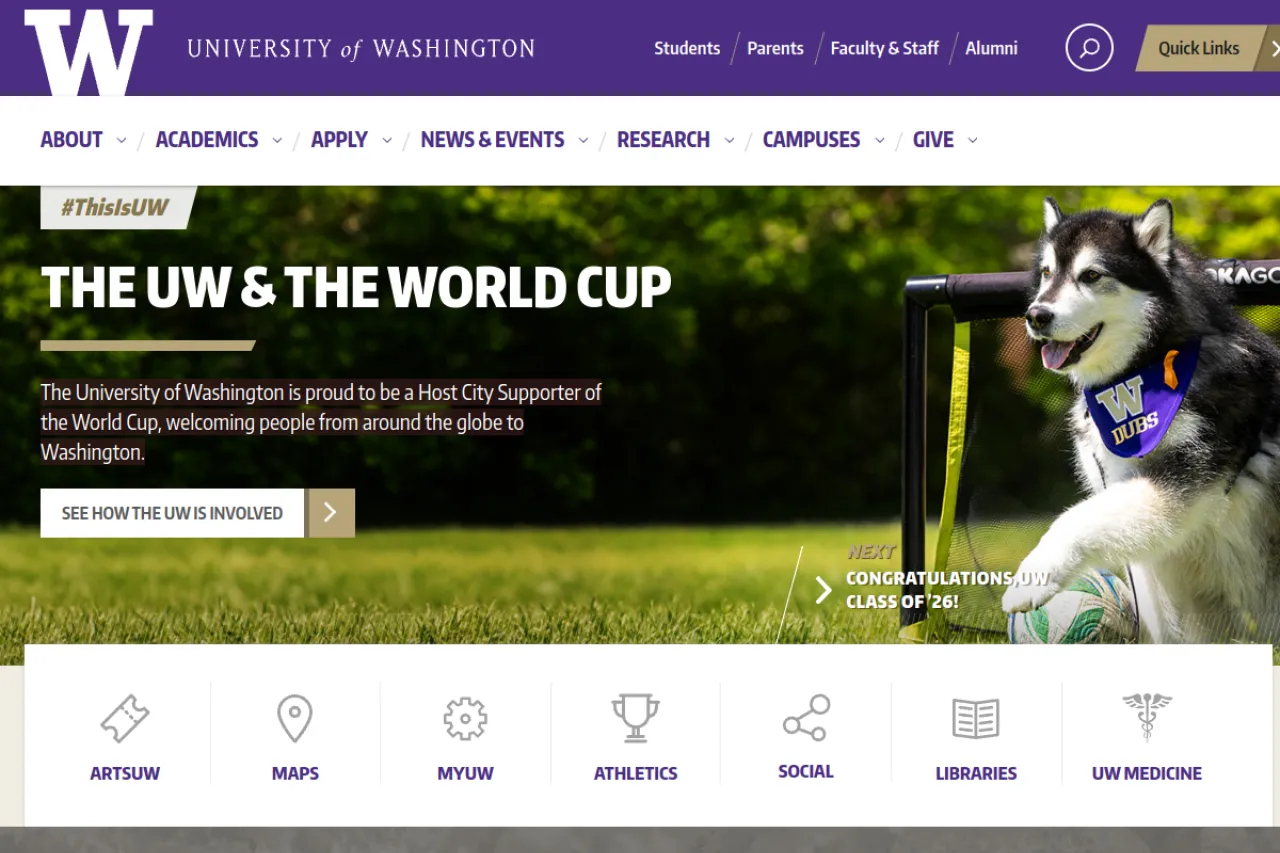Expand the News & Events chevron
The height and width of the screenshot is (853, 1280).
(x=583, y=140)
